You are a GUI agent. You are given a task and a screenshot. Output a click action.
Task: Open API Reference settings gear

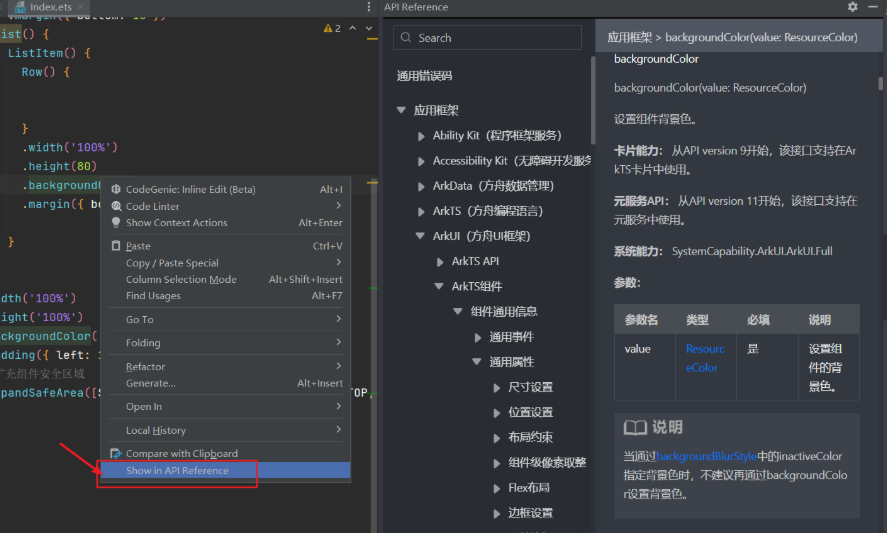click(852, 7)
